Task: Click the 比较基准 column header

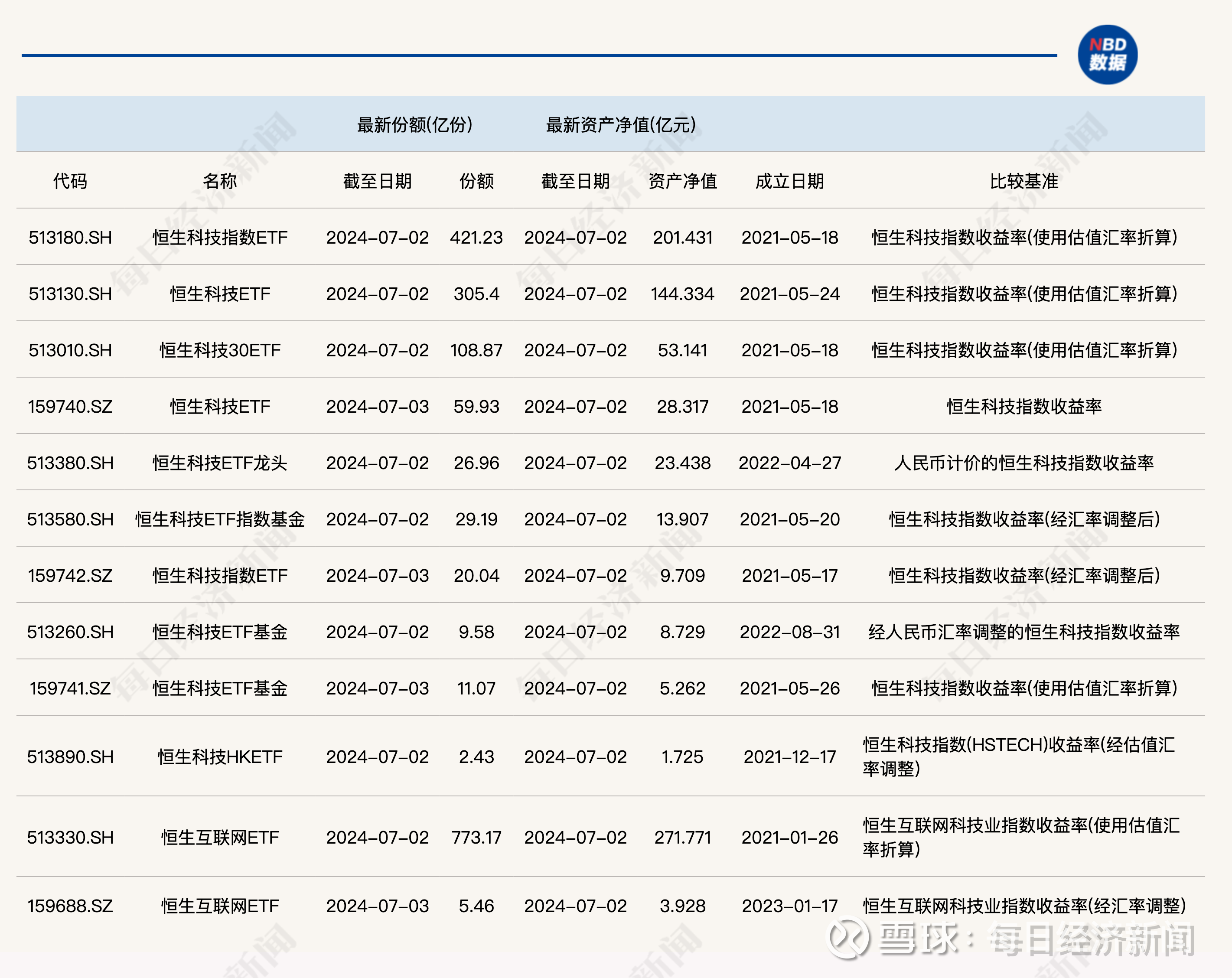Action: [1024, 181]
